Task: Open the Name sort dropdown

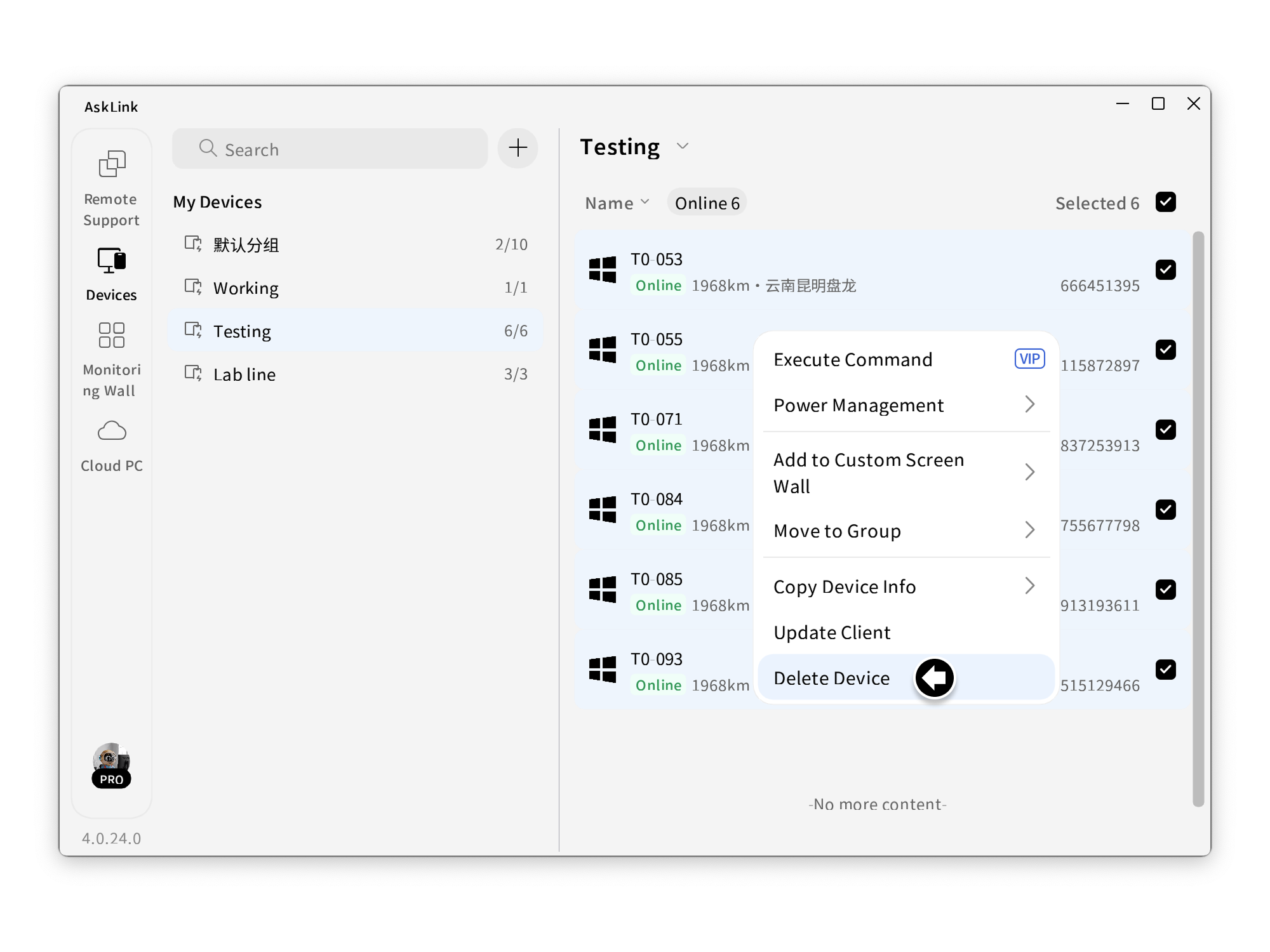Action: point(617,203)
